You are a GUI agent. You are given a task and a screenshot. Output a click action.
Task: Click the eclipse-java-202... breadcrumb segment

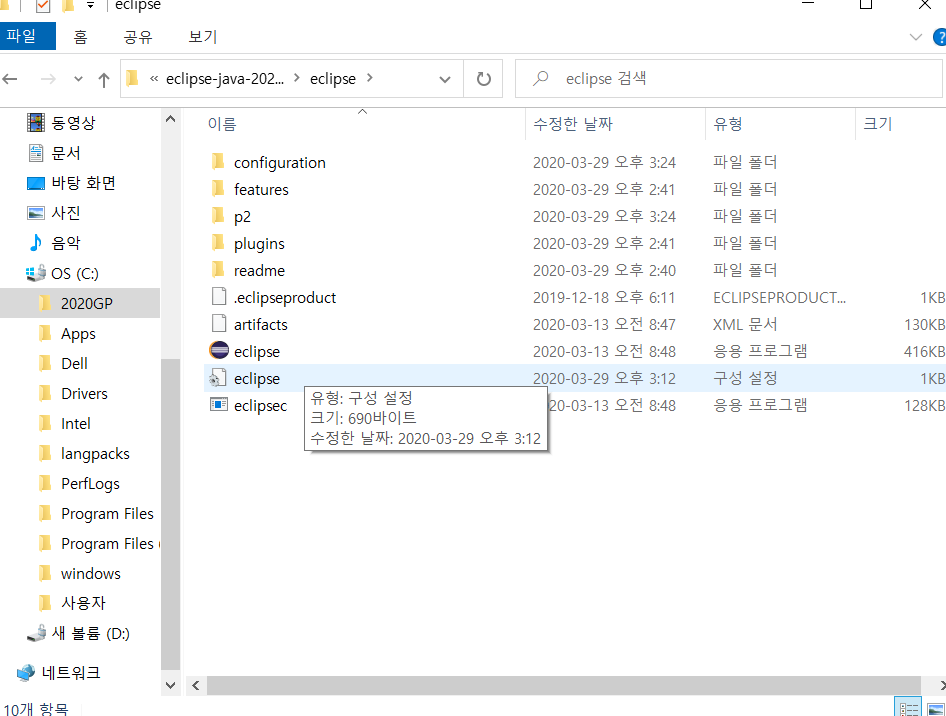(224, 78)
